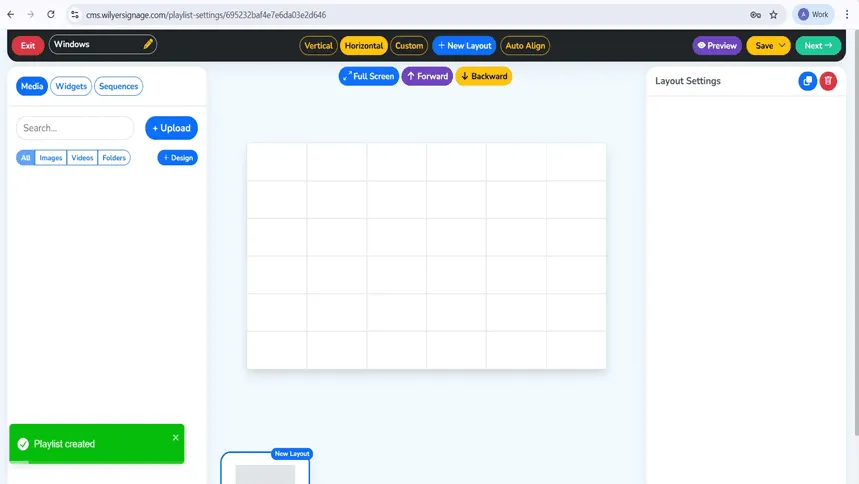The width and height of the screenshot is (859, 484).
Task: Switch to the Sequences tab
Action: (x=118, y=86)
